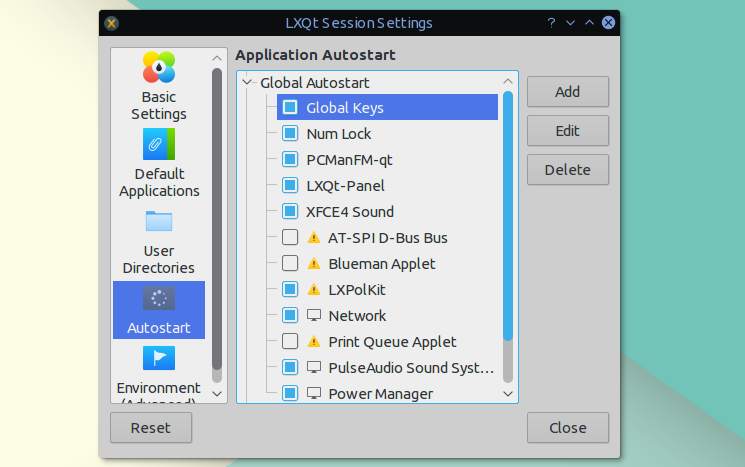Select the Network entry
This screenshot has width=745, height=467.
click(357, 315)
